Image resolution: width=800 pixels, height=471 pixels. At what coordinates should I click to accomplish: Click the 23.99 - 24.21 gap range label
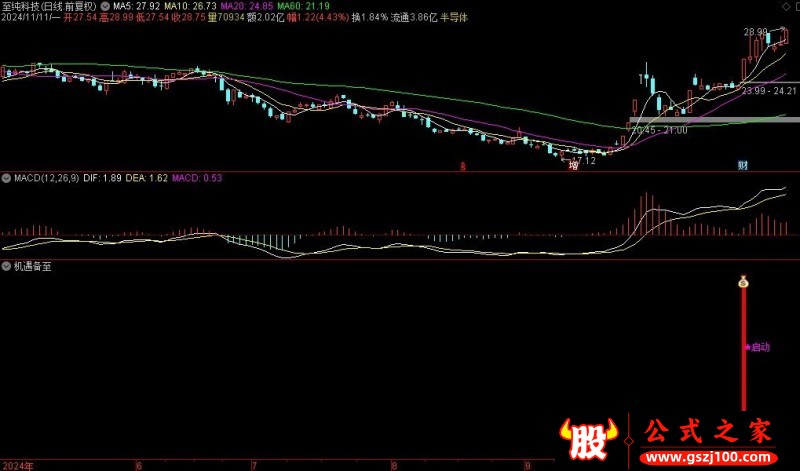(x=769, y=91)
